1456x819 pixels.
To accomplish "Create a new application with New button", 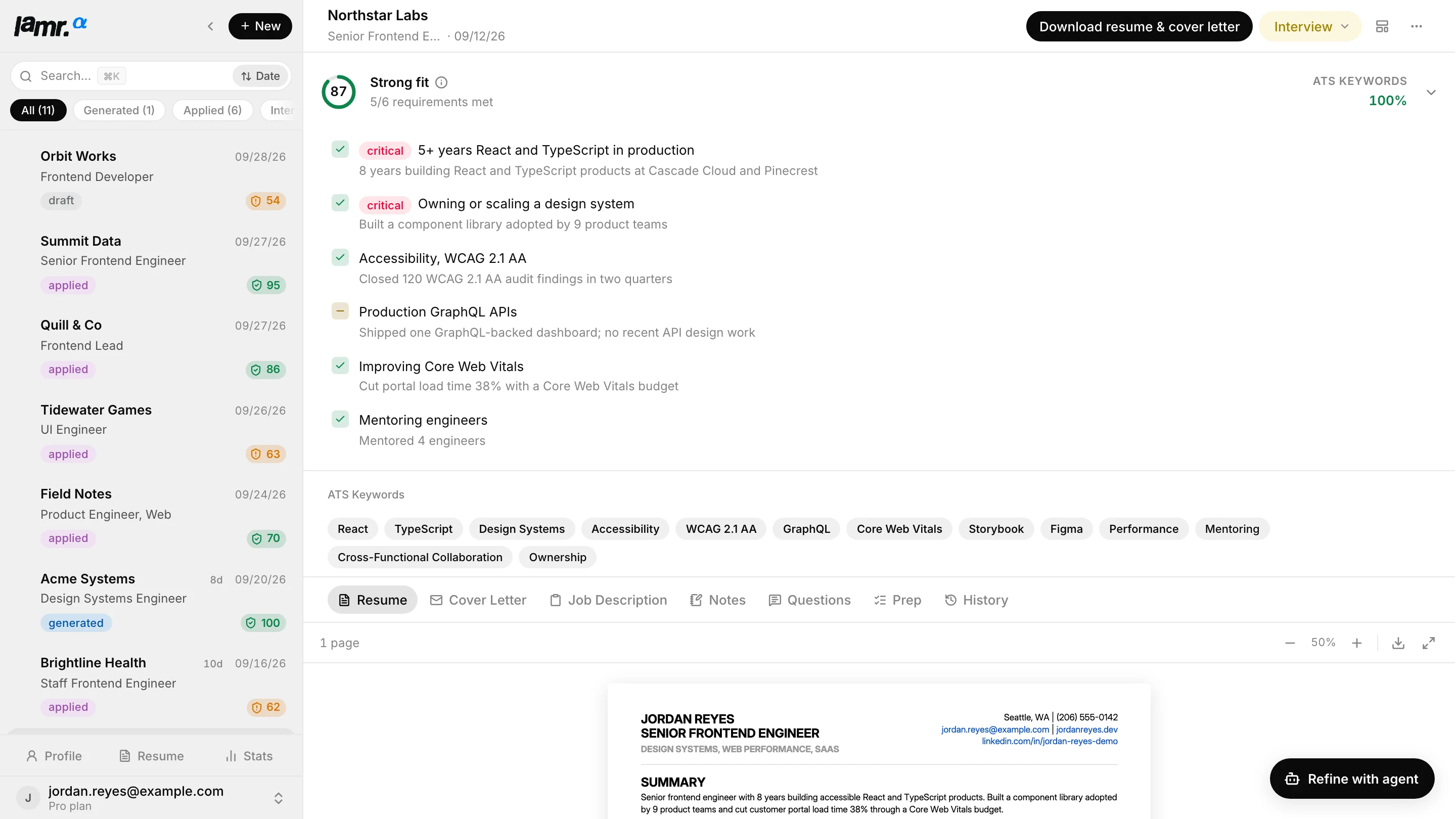I will (260, 26).
